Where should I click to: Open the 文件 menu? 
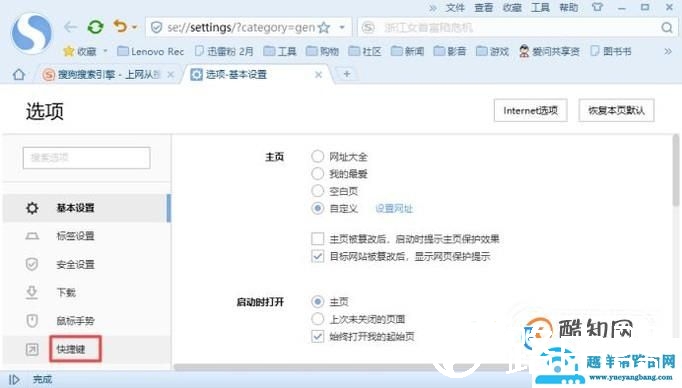[455, 7]
